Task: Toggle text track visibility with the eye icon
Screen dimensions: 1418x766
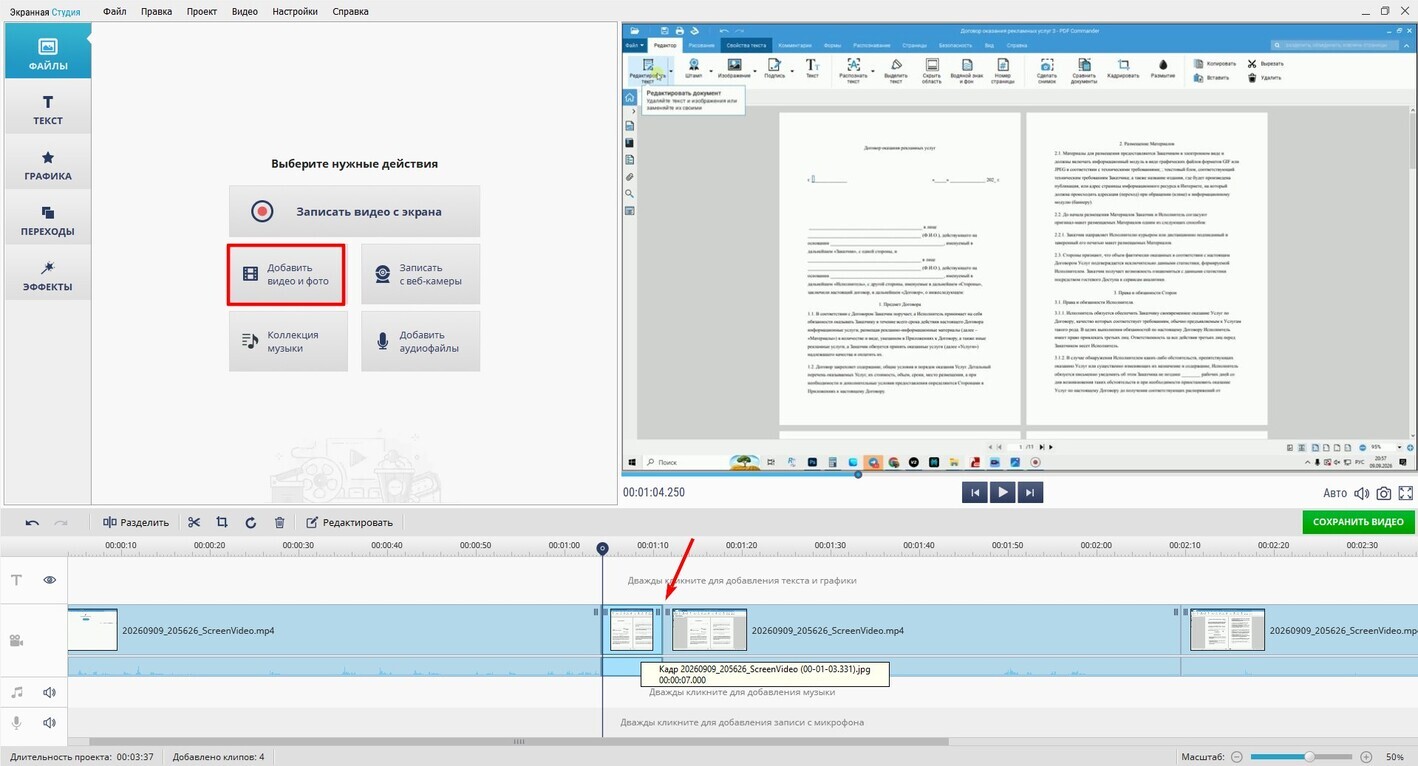Action: coord(49,580)
